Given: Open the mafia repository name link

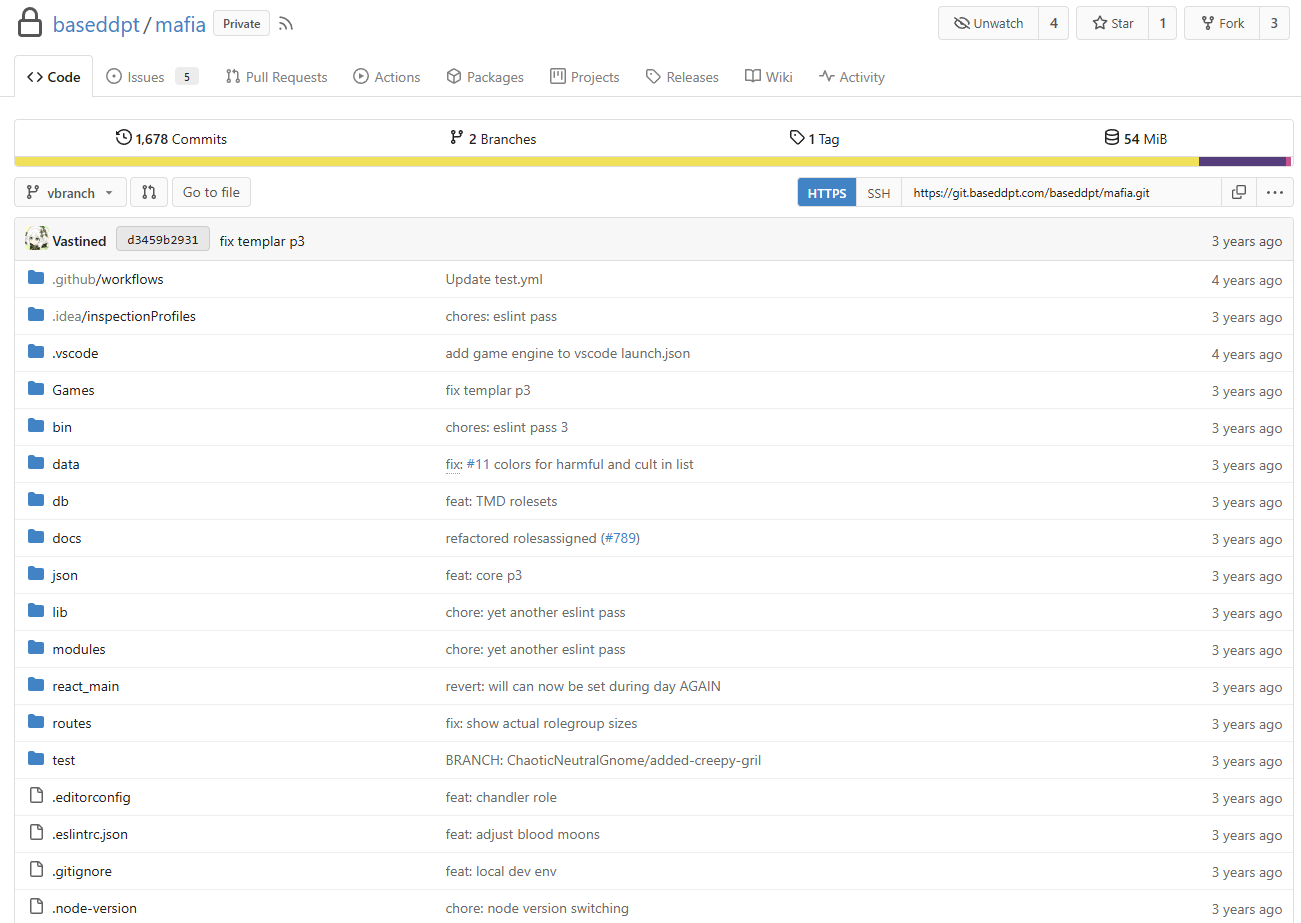Looking at the screenshot, I should 180,24.
